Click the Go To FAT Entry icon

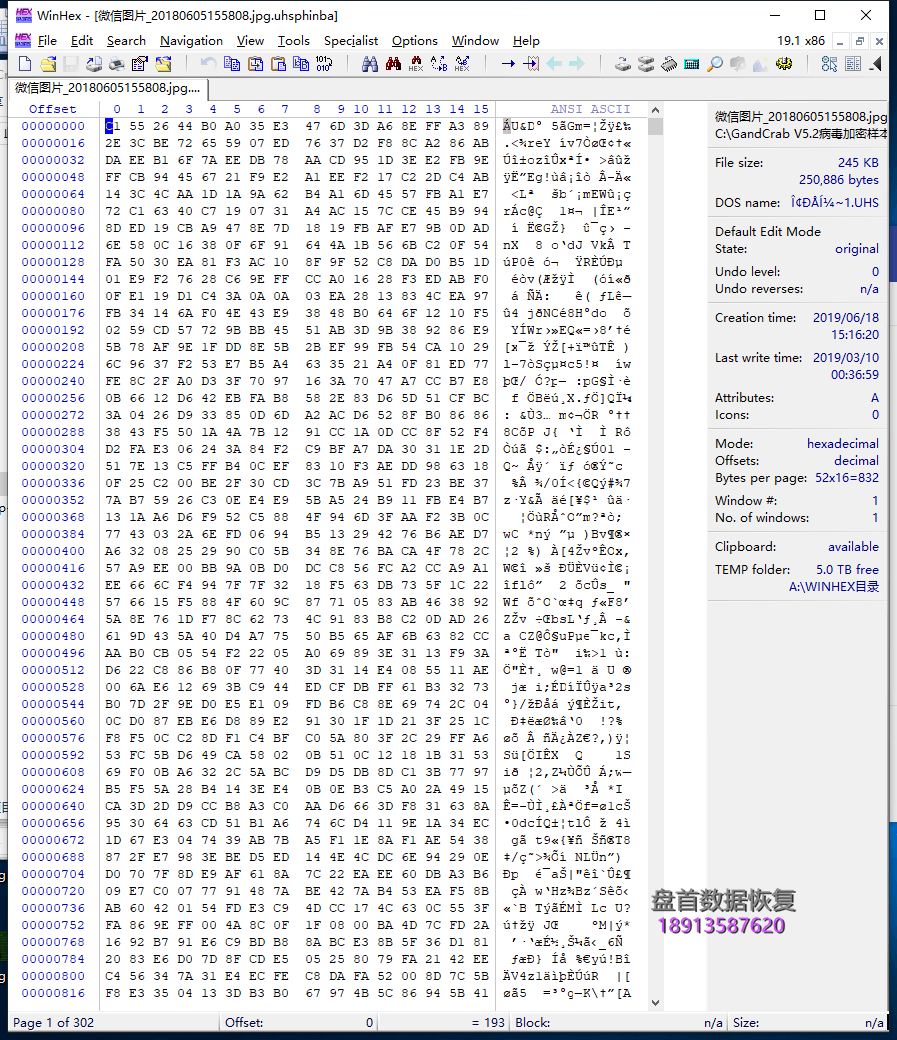[531, 64]
